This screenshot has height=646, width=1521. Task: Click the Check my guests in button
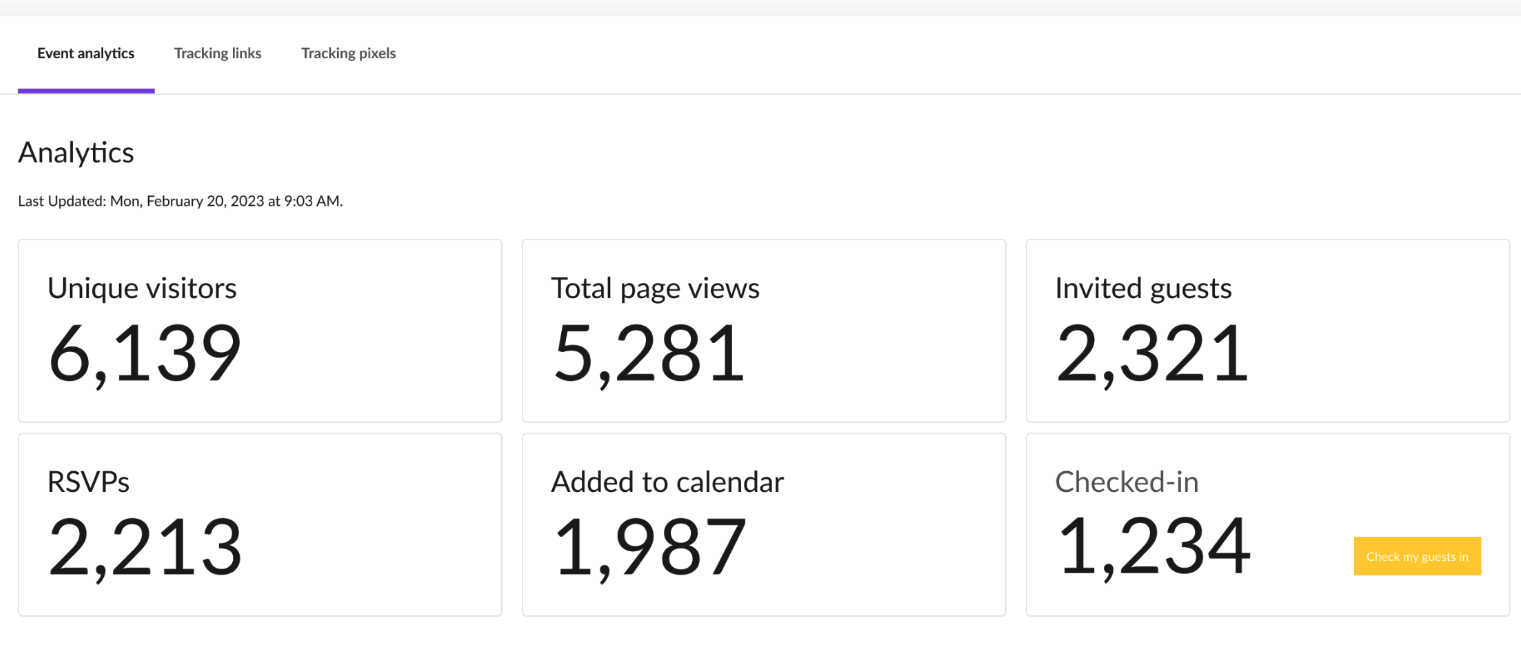pyautogui.click(x=1417, y=556)
